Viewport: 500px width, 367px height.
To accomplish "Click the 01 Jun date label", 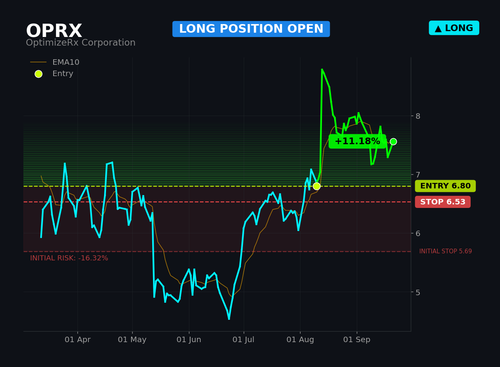I will tap(189, 339).
